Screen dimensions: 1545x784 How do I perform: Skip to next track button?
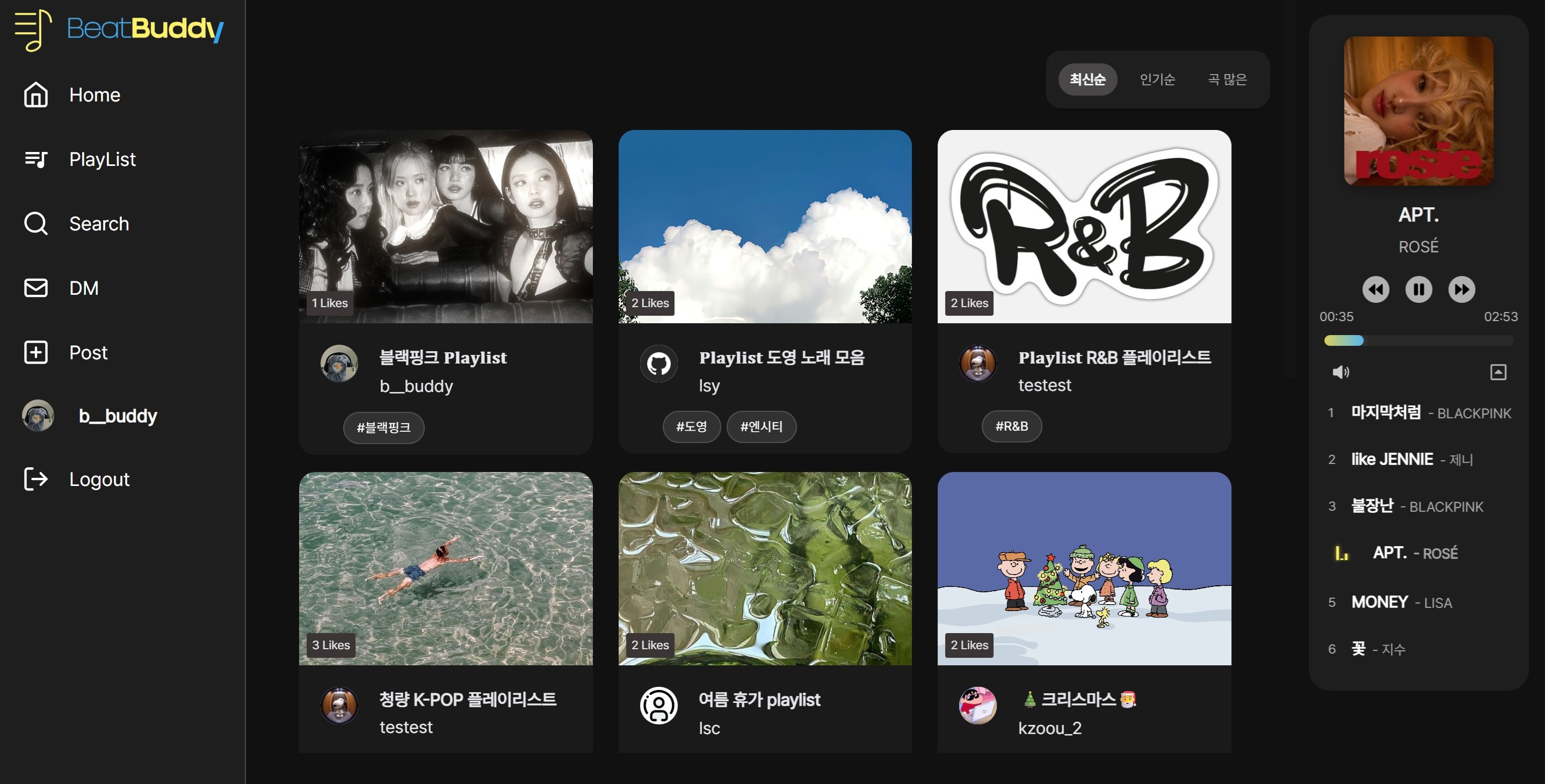(1461, 290)
